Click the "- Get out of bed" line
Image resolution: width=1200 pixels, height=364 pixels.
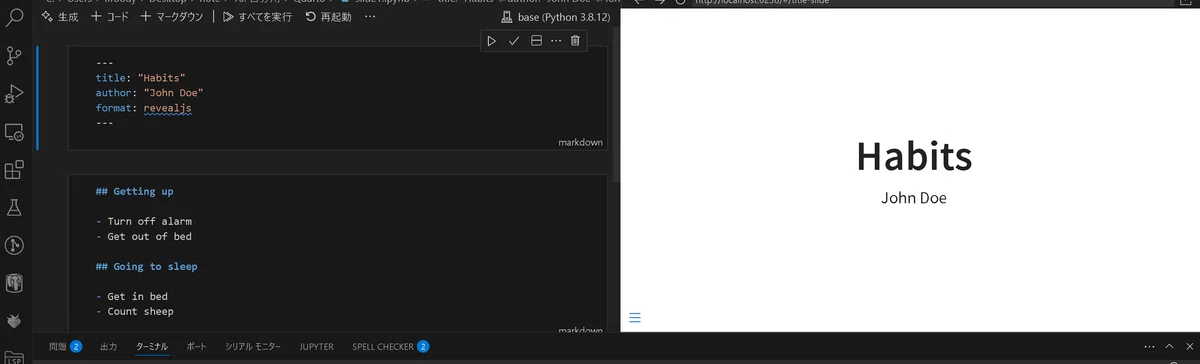(143, 237)
